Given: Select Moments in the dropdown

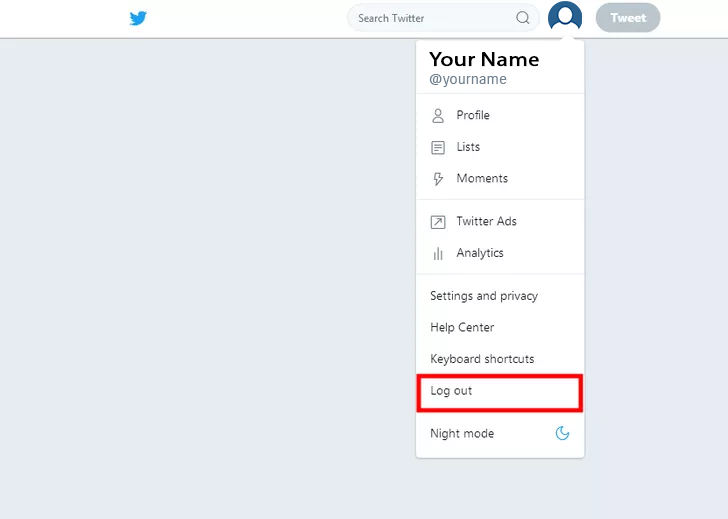Looking at the screenshot, I should click(x=500, y=179).
